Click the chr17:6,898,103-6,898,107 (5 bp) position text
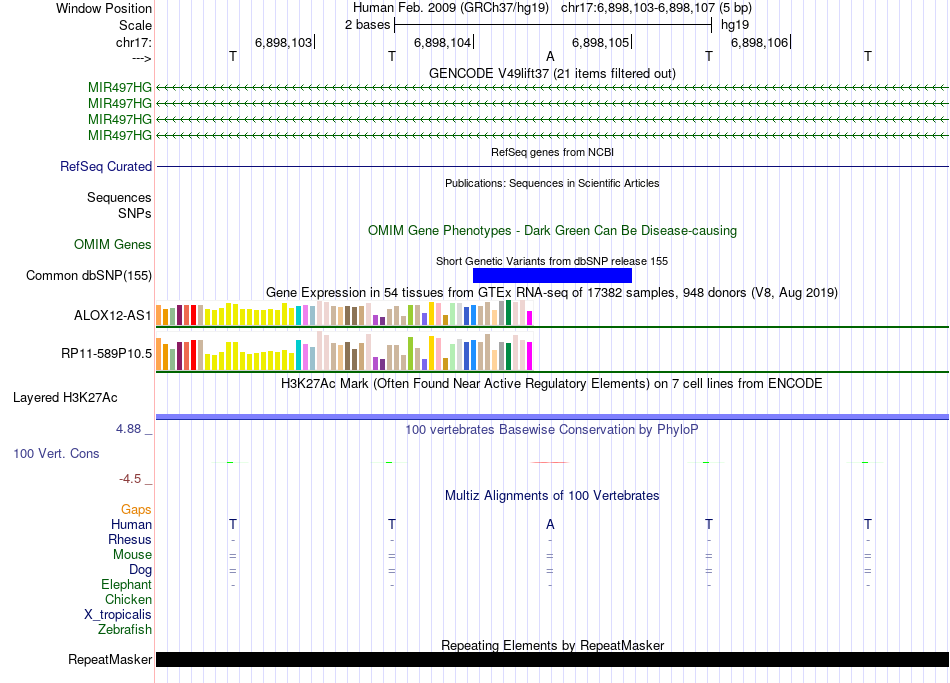Image resolution: width=950 pixels, height=683 pixels. point(656,8)
